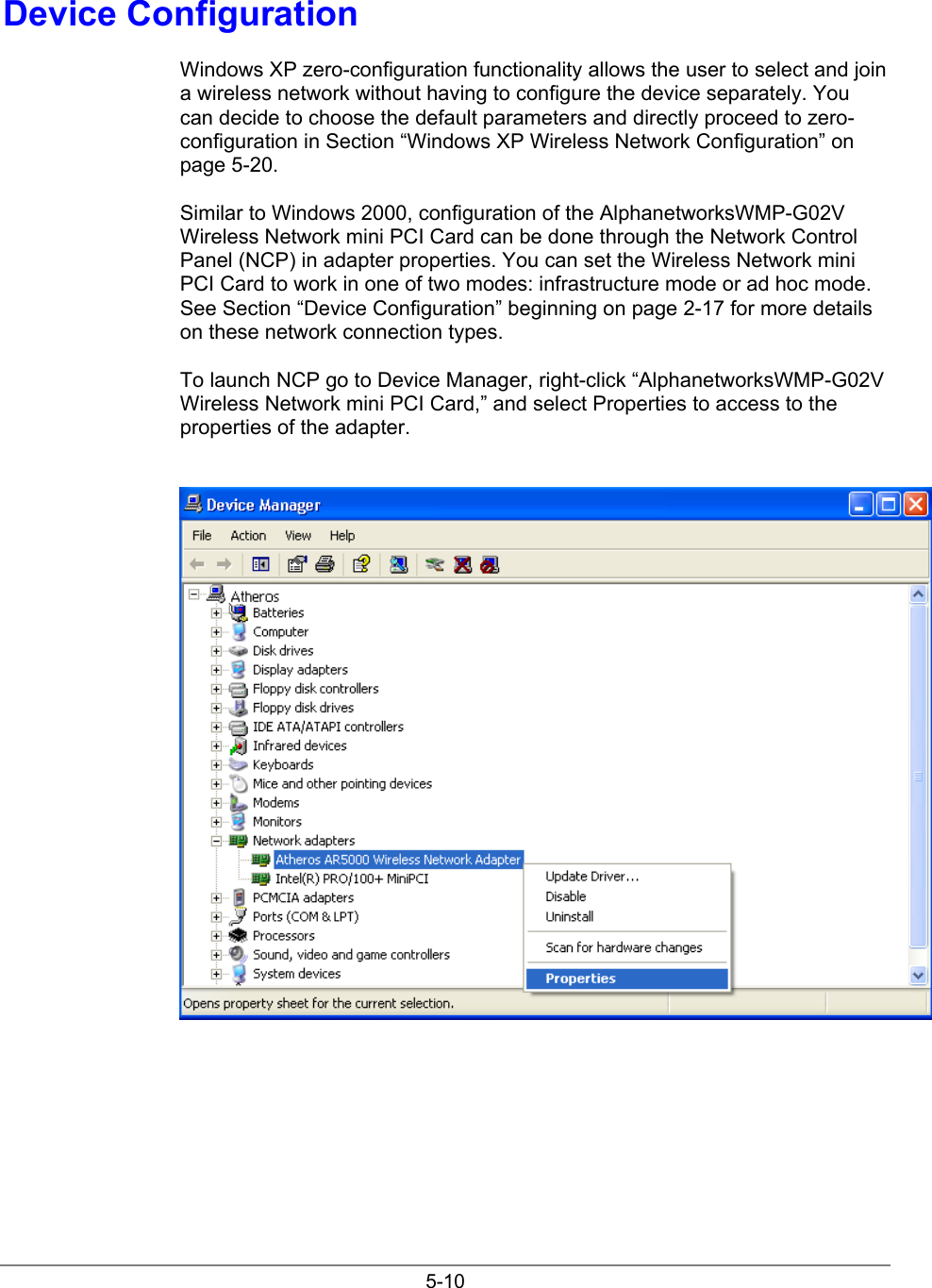
Task: Select the Ports (COM & LPT) label
Action: click(306, 916)
